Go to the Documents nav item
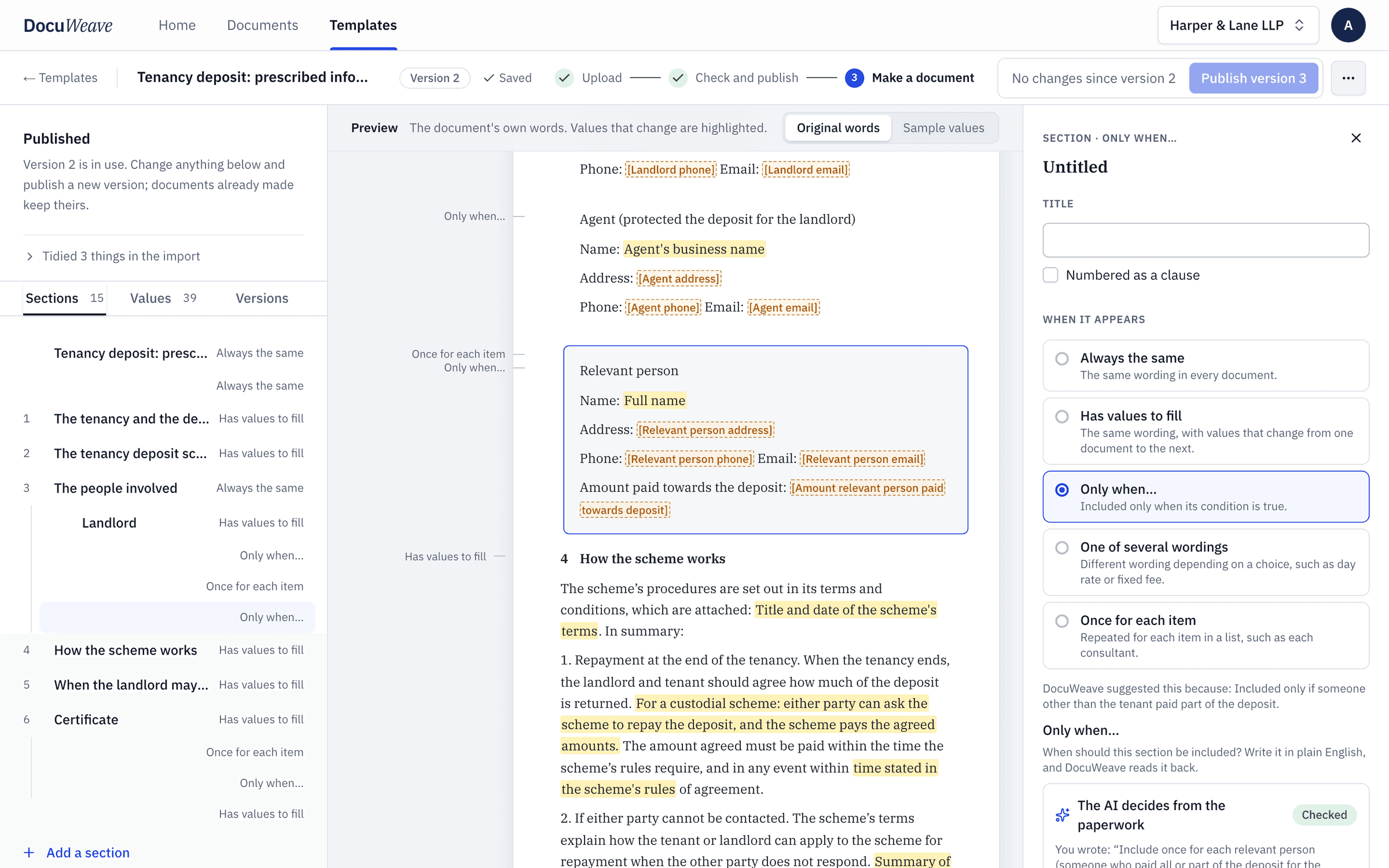This screenshot has width=1389, height=868. pyautogui.click(x=262, y=25)
